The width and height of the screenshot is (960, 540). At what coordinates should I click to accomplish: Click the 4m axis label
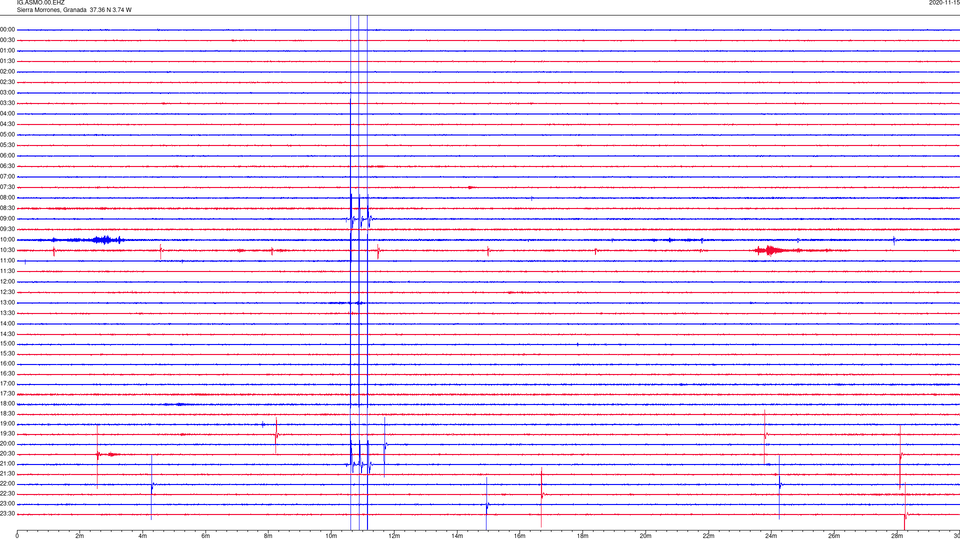point(143,536)
